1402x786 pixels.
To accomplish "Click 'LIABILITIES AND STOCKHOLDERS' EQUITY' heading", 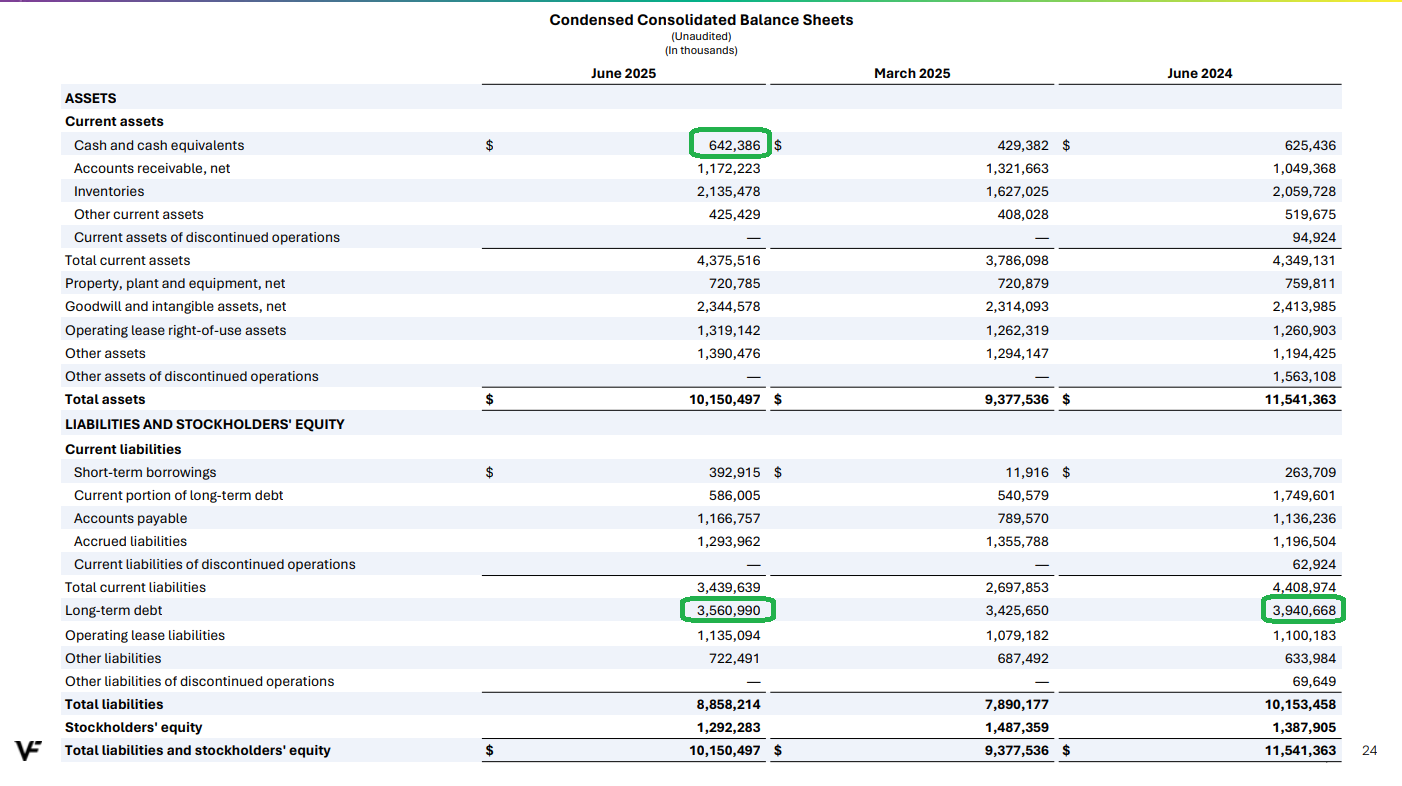I will tap(205, 424).
